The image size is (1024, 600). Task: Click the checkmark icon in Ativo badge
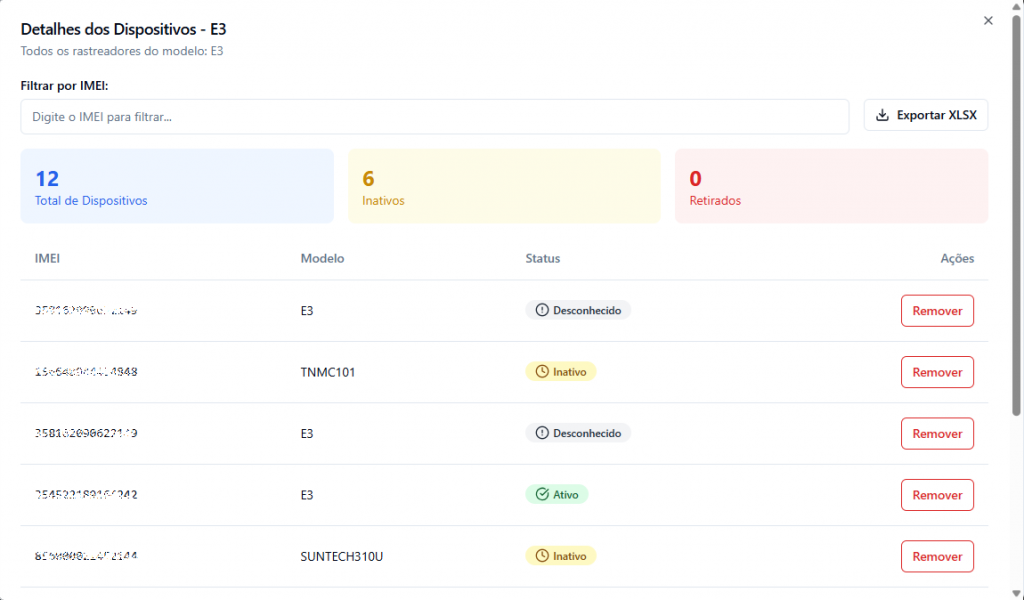click(542, 494)
